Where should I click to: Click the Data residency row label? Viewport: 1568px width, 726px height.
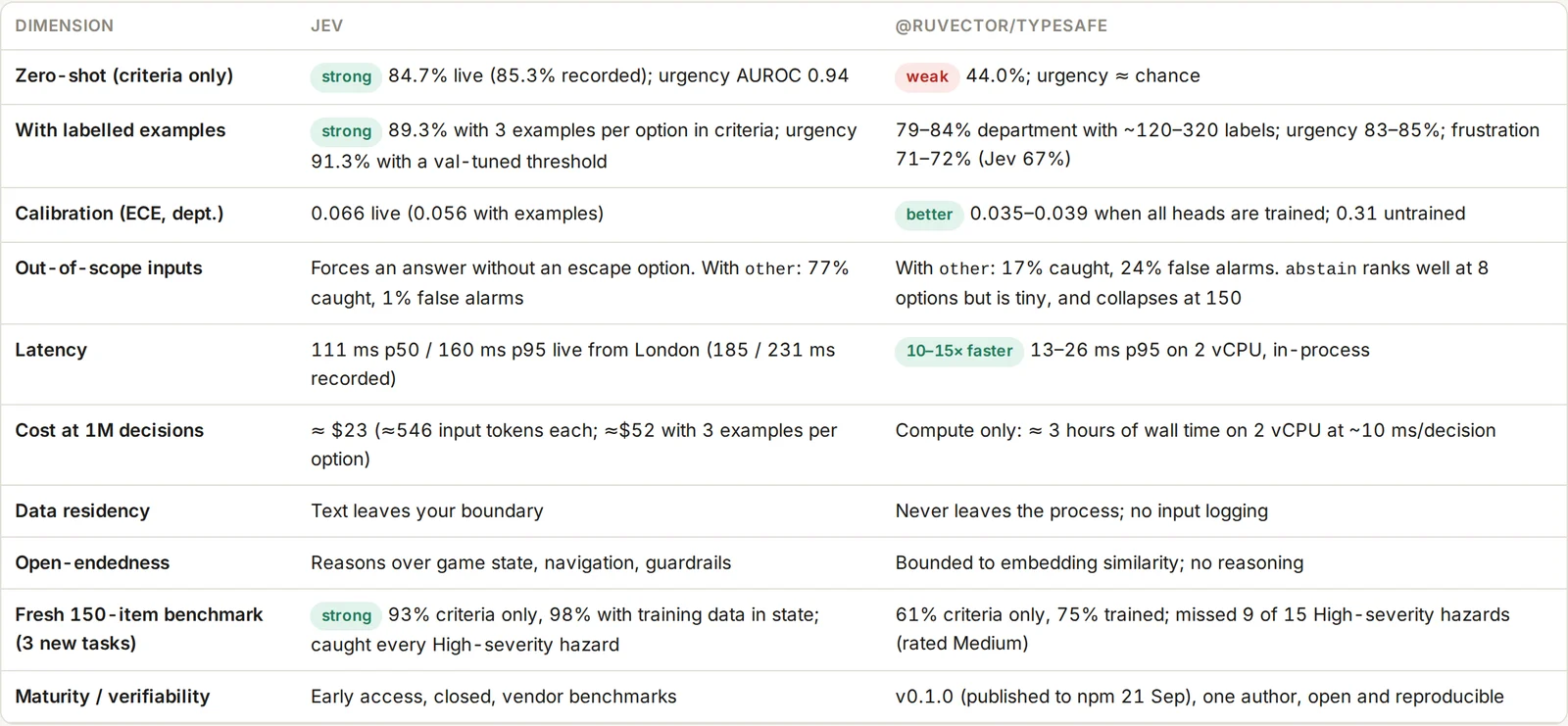click(82, 510)
